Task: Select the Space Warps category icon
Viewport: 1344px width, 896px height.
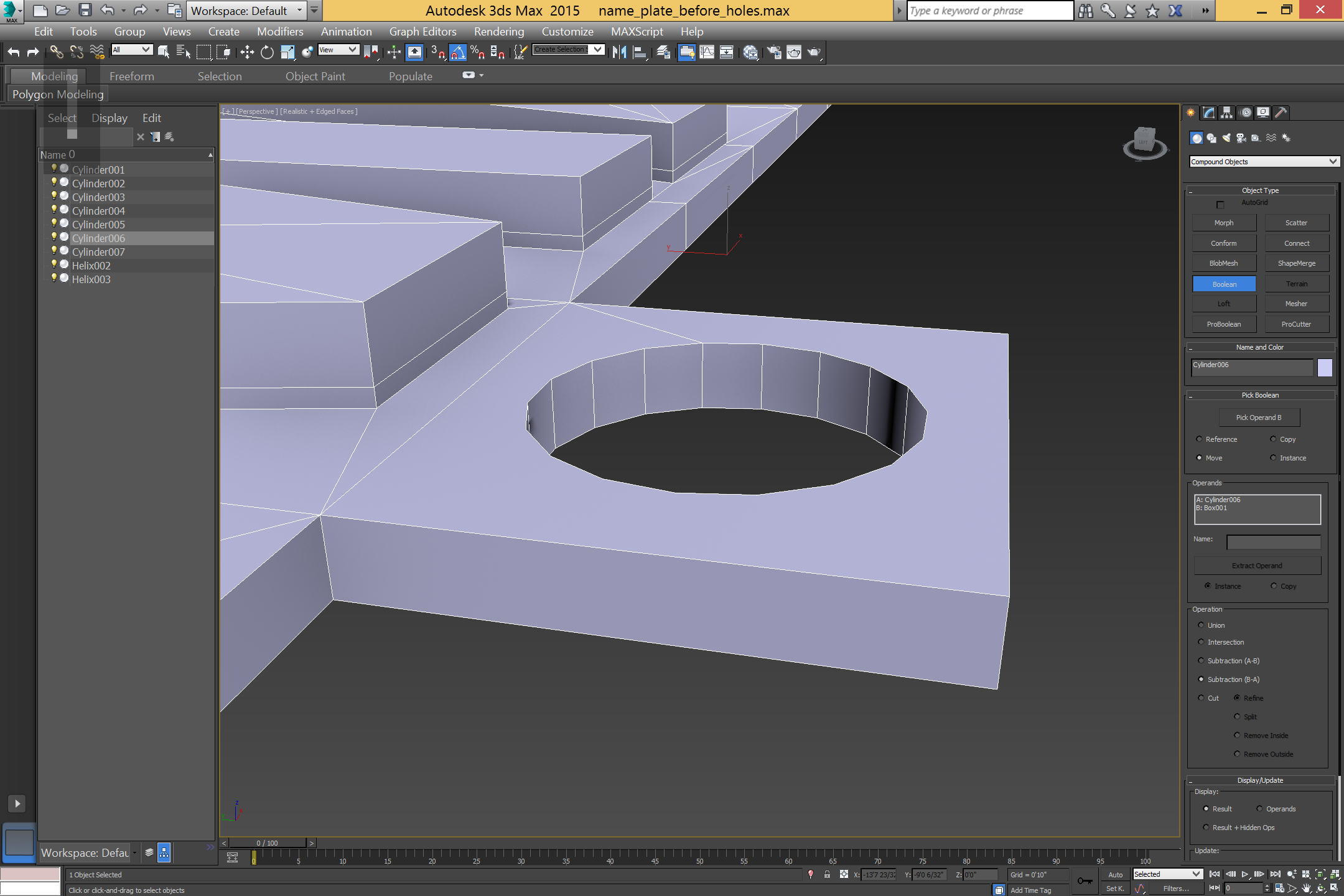Action: click(1271, 138)
